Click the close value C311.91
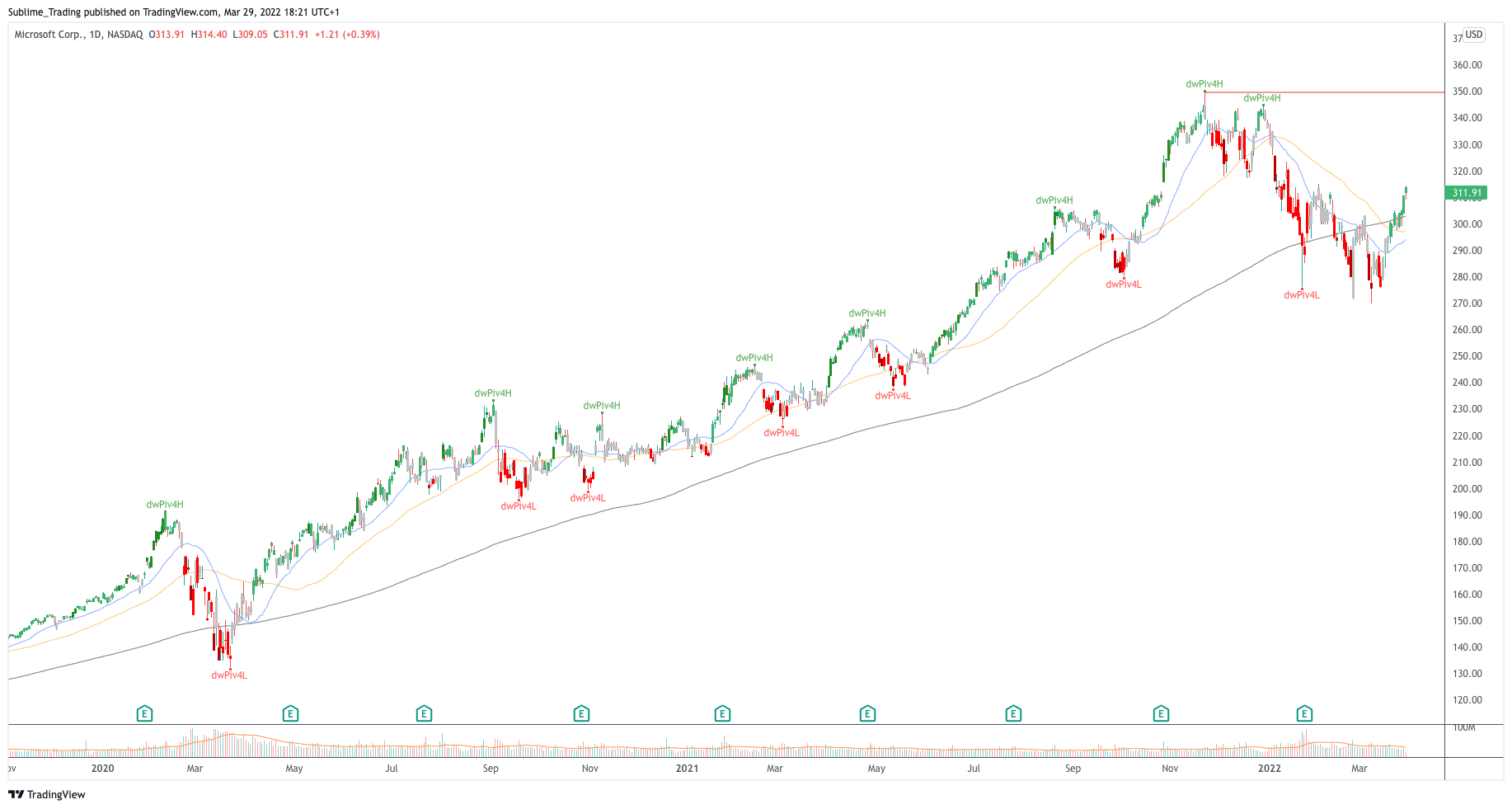The width and height of the screenshot is (1512, 809). [x=291, y=35]
